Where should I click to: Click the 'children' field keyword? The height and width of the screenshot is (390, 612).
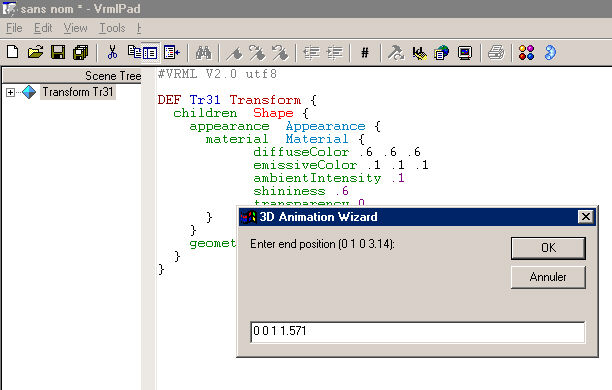click(205, 113)
